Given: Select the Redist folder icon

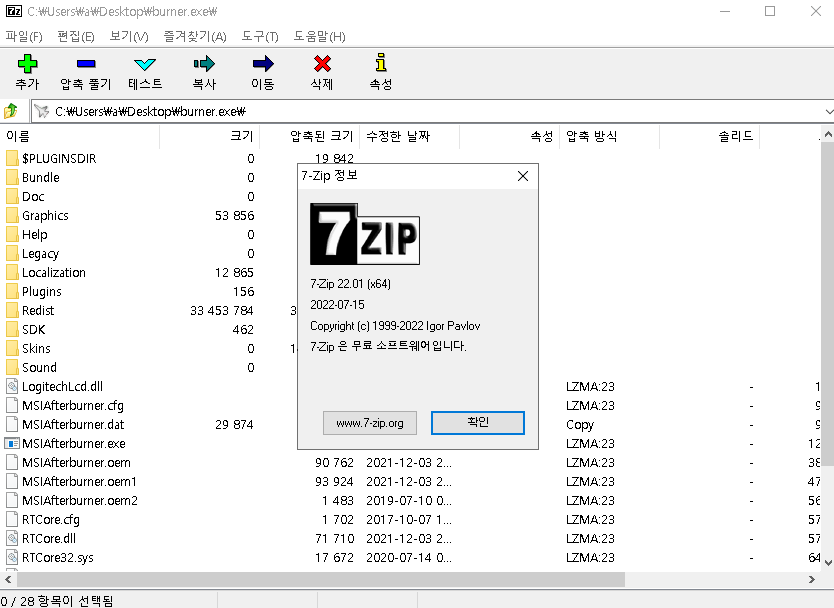Looking at the screenshot, I should point(12,310).
